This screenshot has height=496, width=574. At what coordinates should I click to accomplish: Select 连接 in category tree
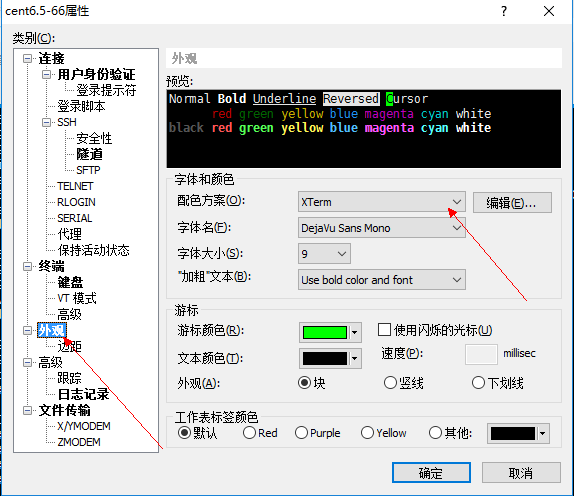pos(51,59)
